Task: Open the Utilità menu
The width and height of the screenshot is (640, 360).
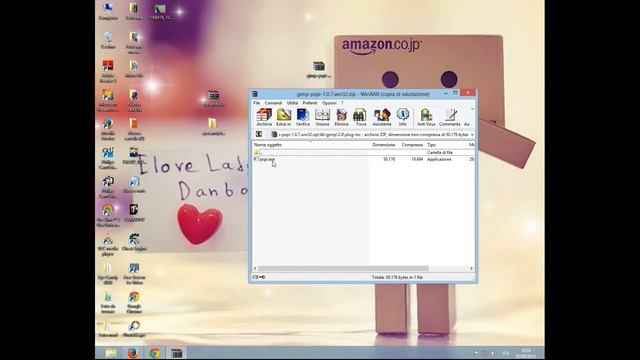Action: tap(292, 103)
